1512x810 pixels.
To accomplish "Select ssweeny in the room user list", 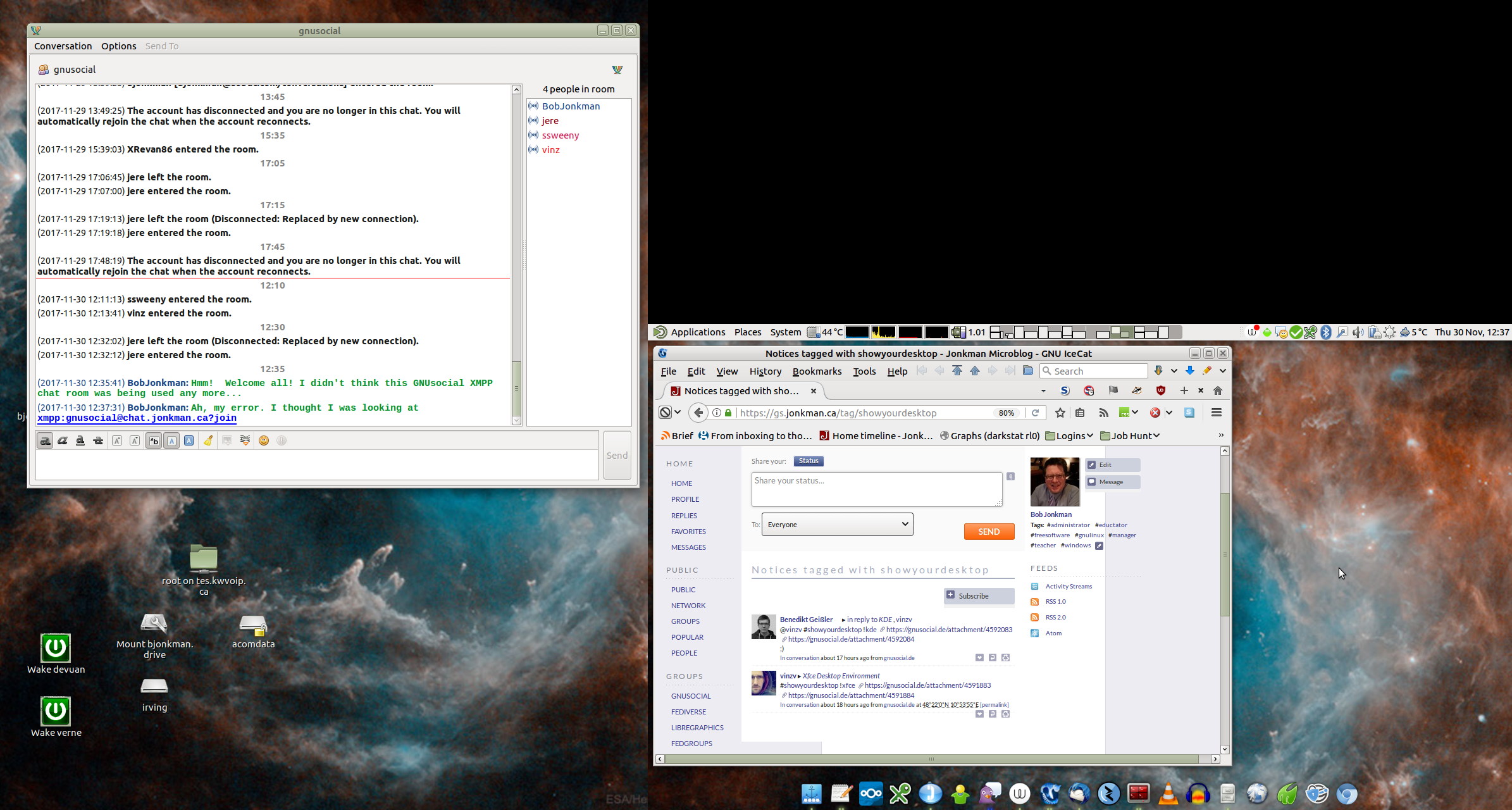I will (560, 135).
